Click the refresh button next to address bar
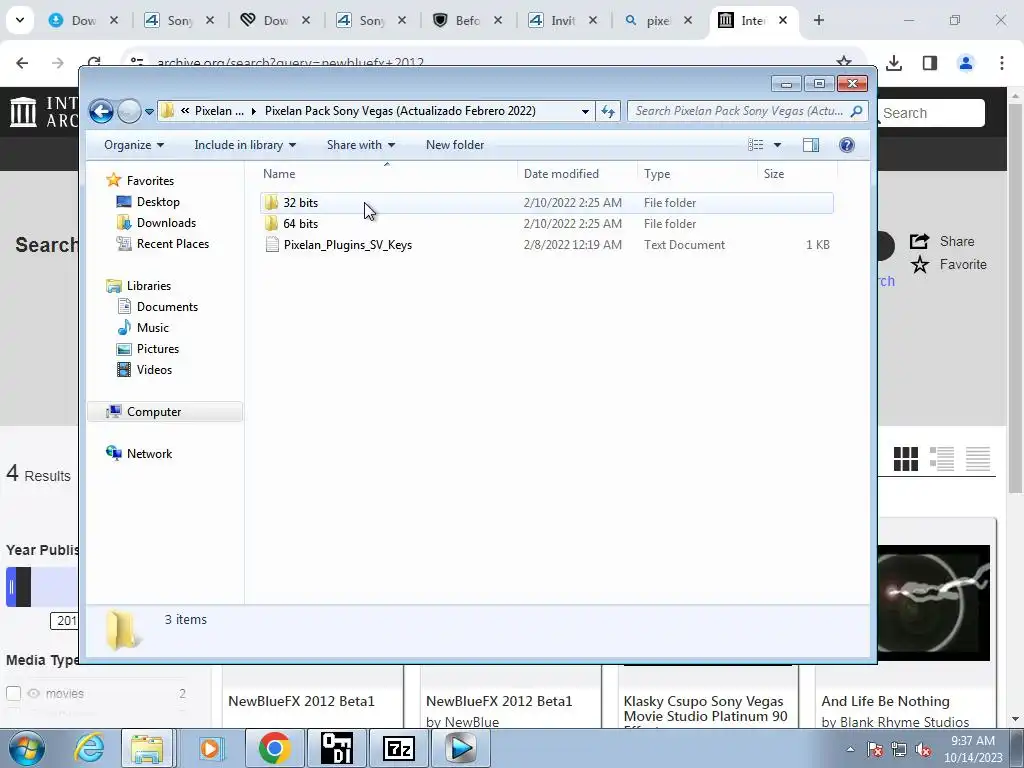Screen dimensions: 1024x768 click(x=608, y=112)
